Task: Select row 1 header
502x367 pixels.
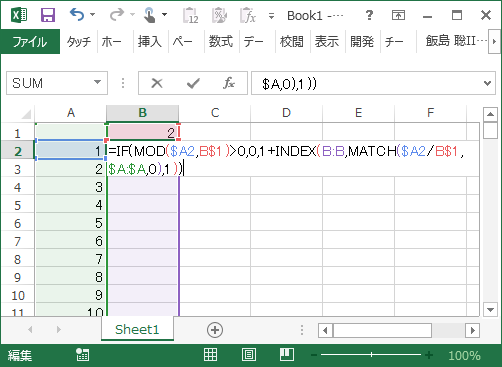Action: click(x=17, y=133)
